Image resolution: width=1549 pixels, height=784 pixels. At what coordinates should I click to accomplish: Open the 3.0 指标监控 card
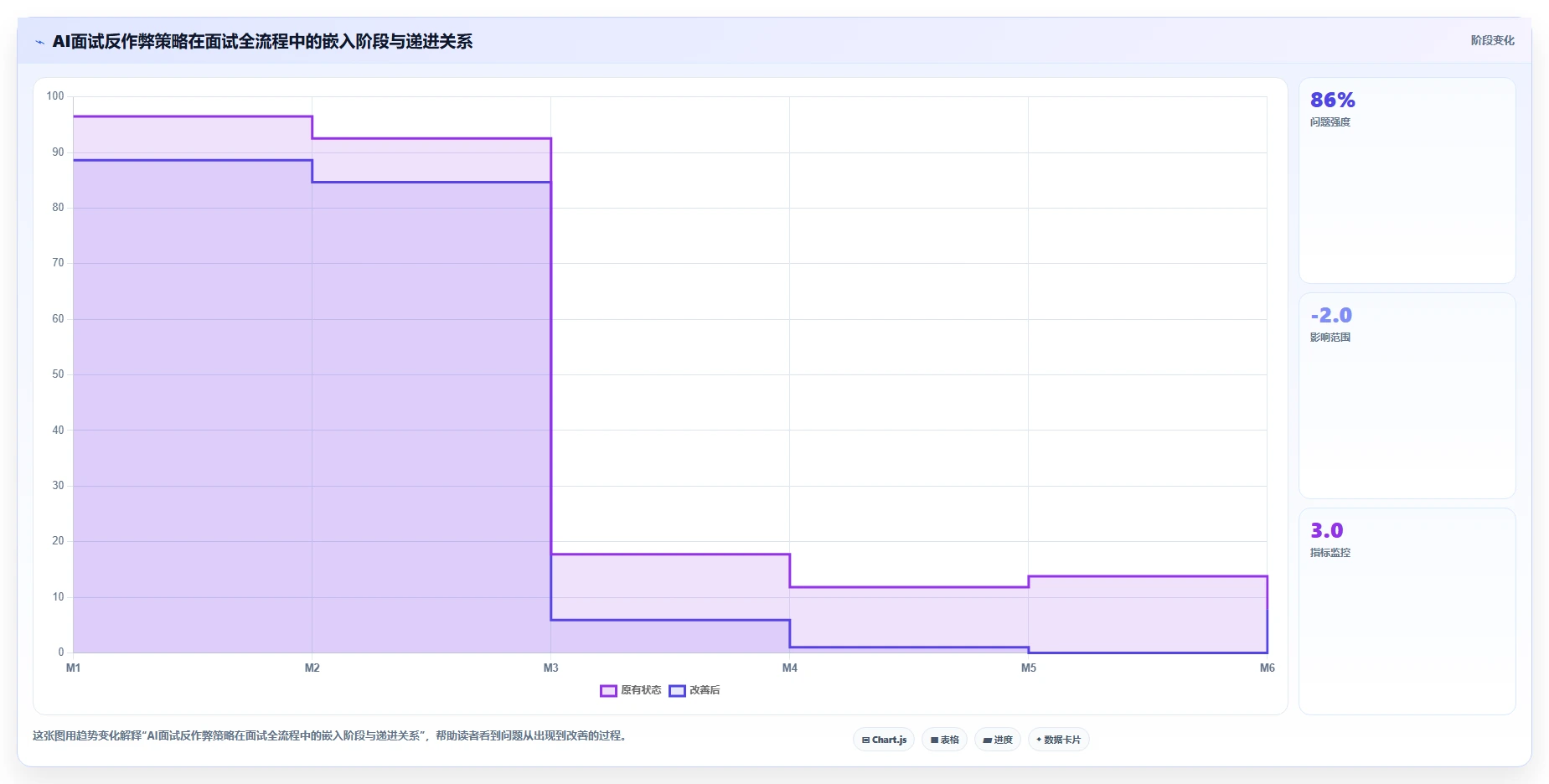coord(1407,611)
